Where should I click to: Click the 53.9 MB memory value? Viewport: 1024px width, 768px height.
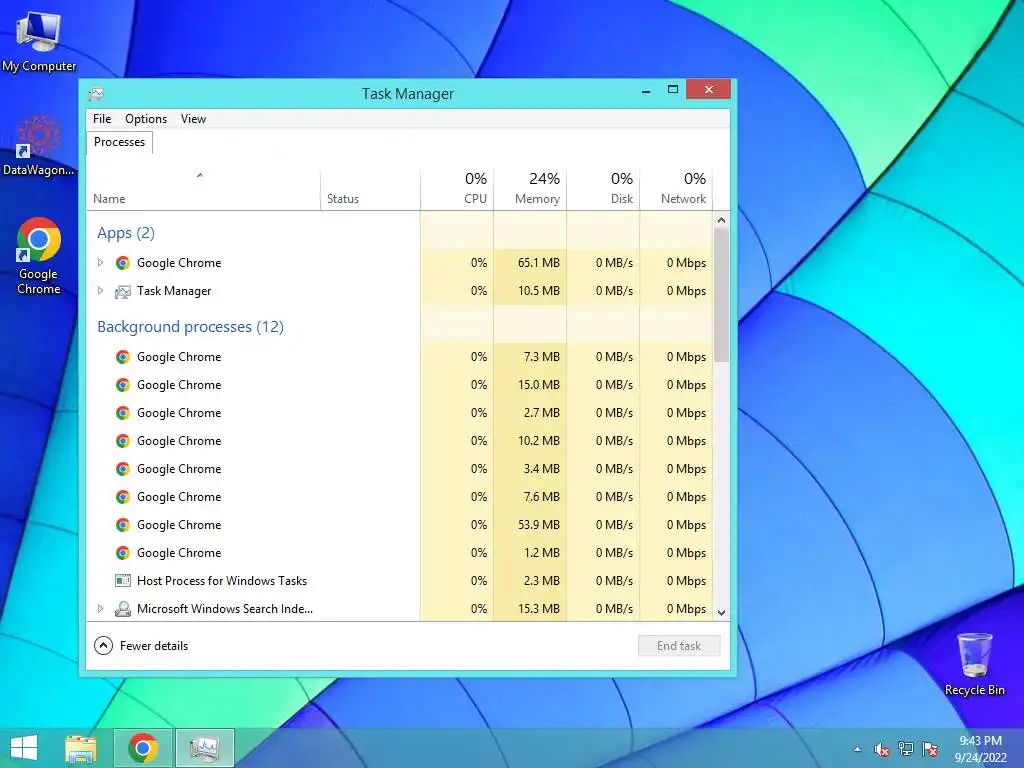[539, 525]
